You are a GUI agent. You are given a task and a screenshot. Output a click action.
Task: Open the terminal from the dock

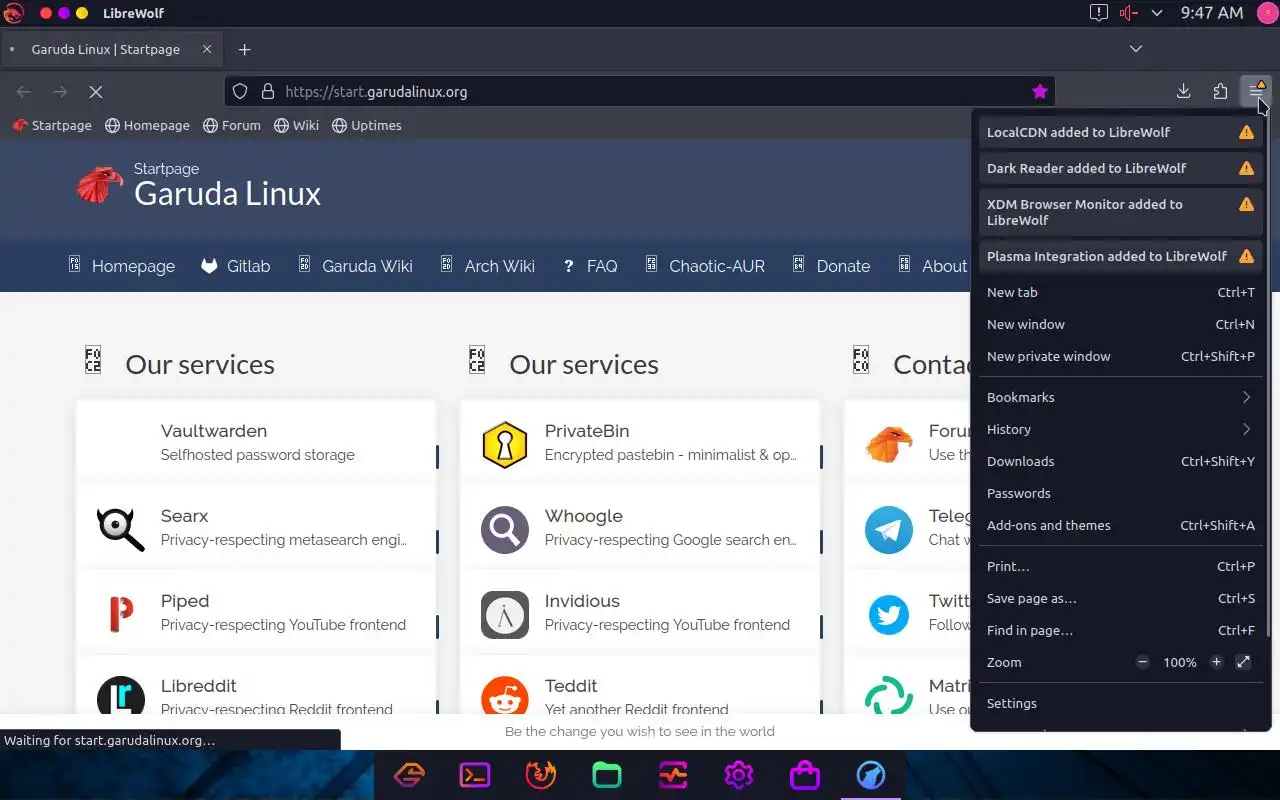(x=474, y=775)
